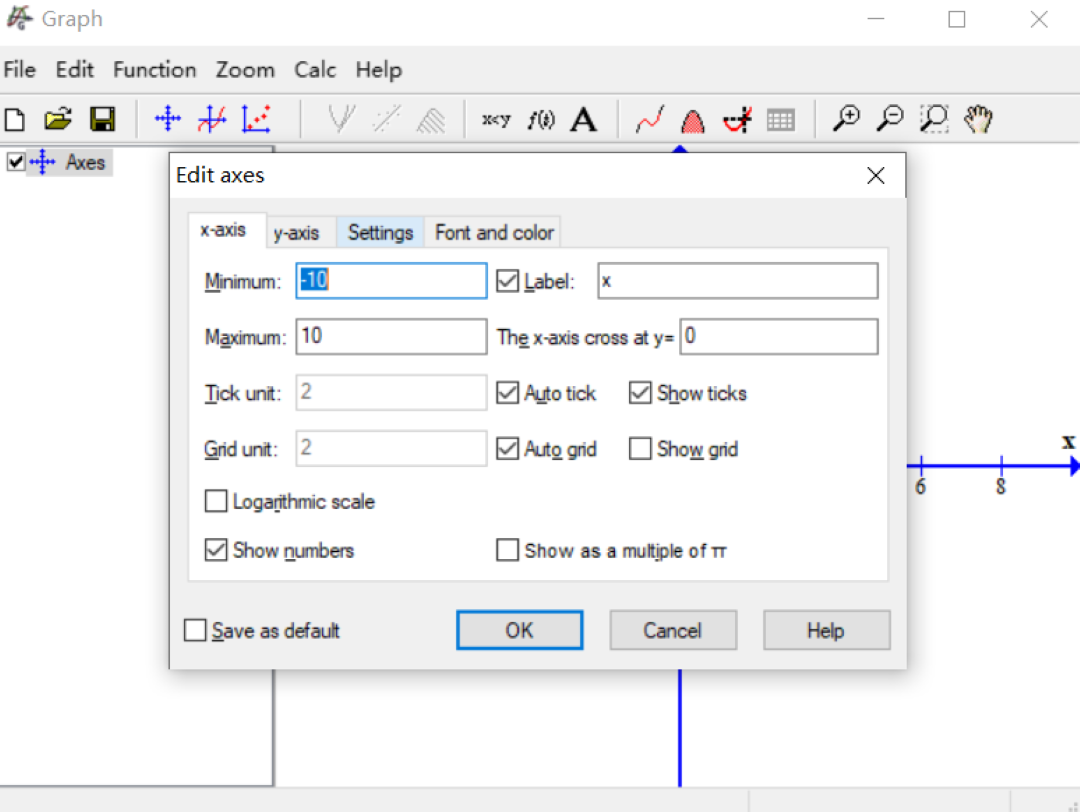This screenshot has height=812, width=1080.
Task: Open the Function menu
Action: [x=154, y=70]
